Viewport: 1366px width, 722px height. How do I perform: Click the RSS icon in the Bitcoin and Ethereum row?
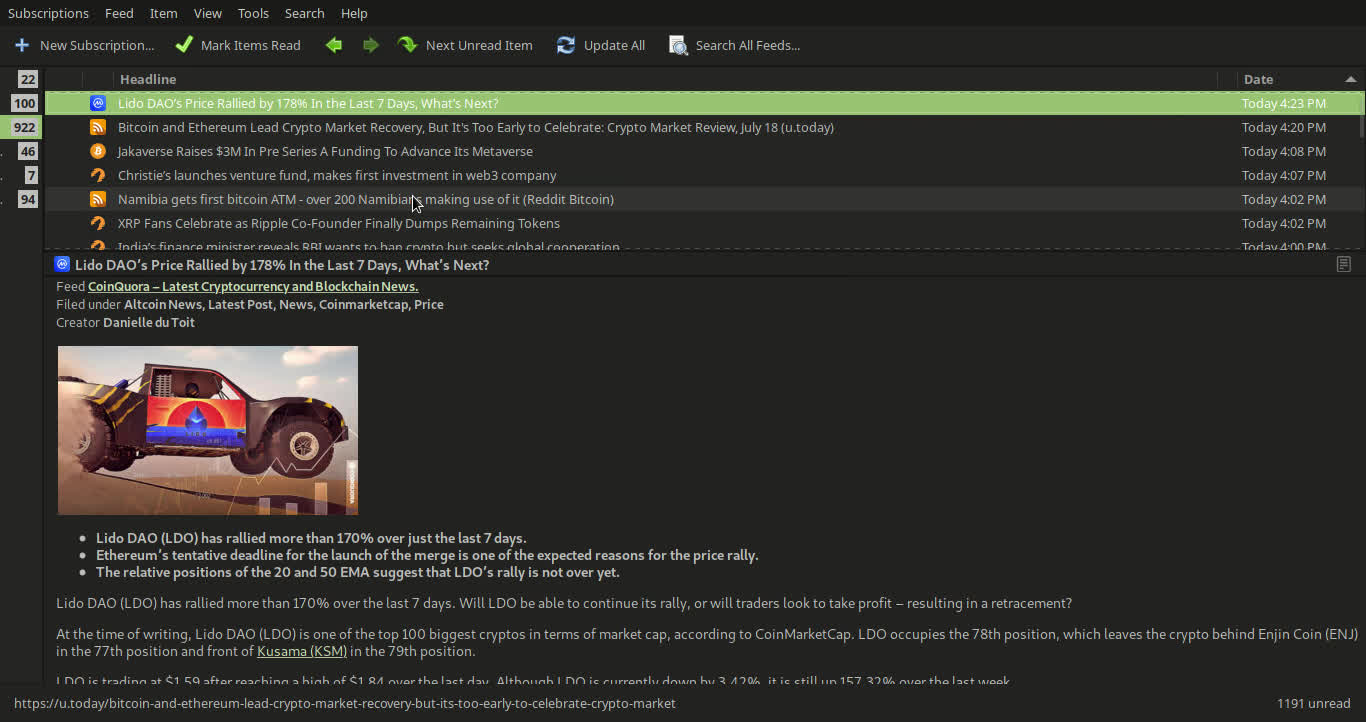pos(98,127)
